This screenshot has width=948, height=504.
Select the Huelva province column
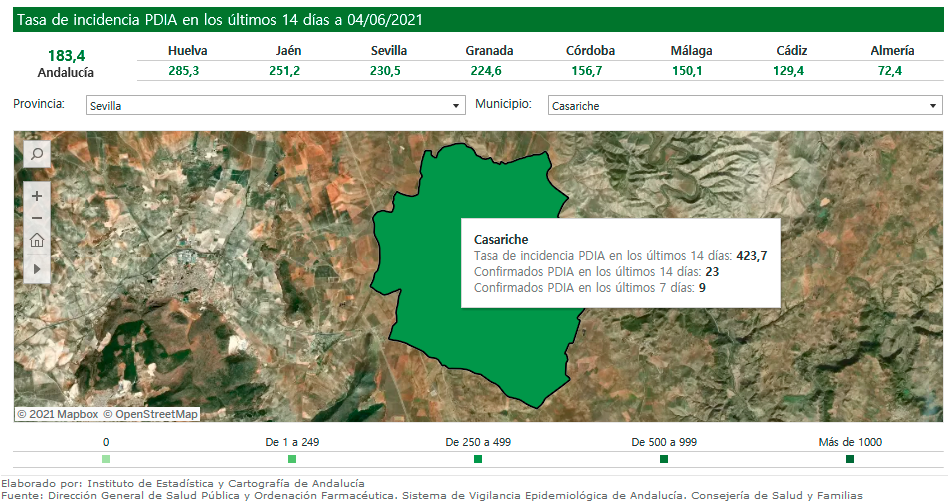tap(187, 51)
